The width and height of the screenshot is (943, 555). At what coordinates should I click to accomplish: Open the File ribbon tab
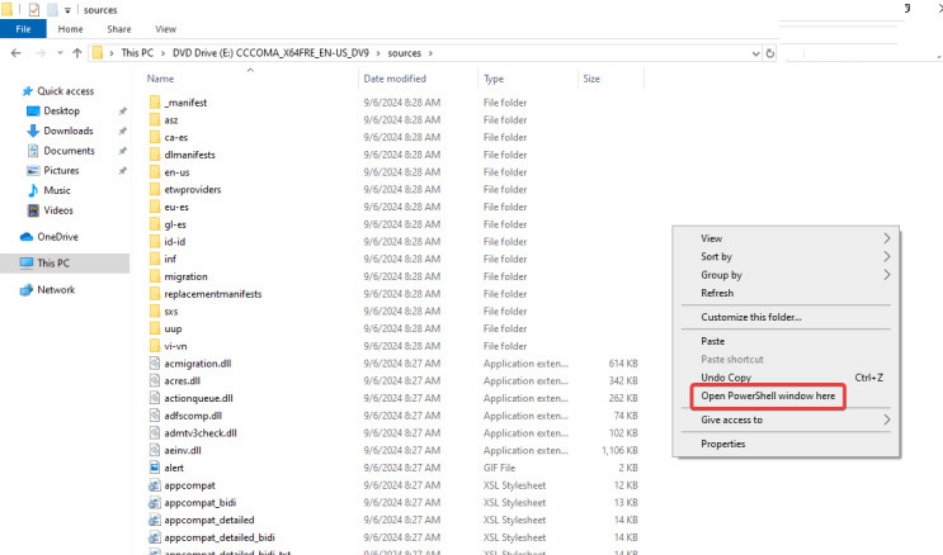22,30
